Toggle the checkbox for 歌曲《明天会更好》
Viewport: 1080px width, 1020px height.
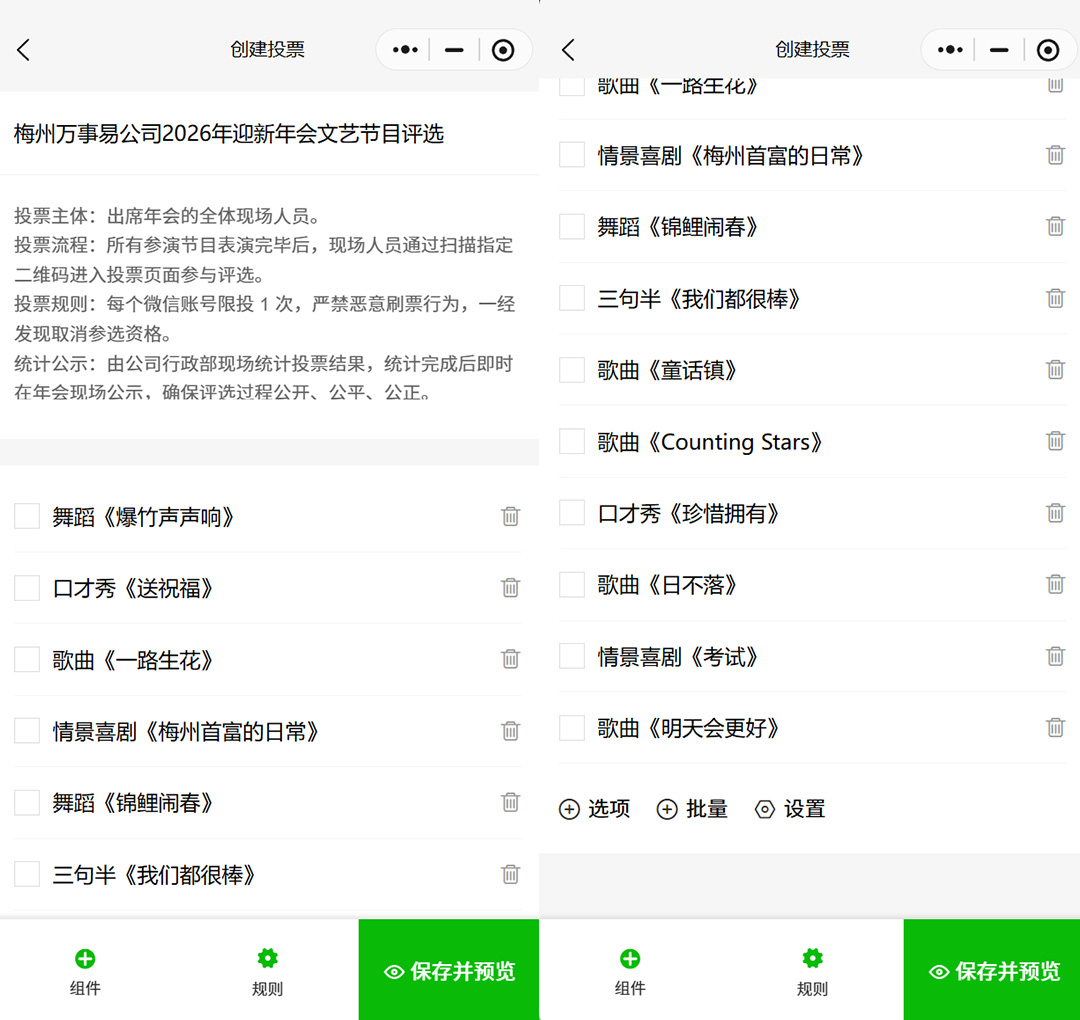(572, 727)
